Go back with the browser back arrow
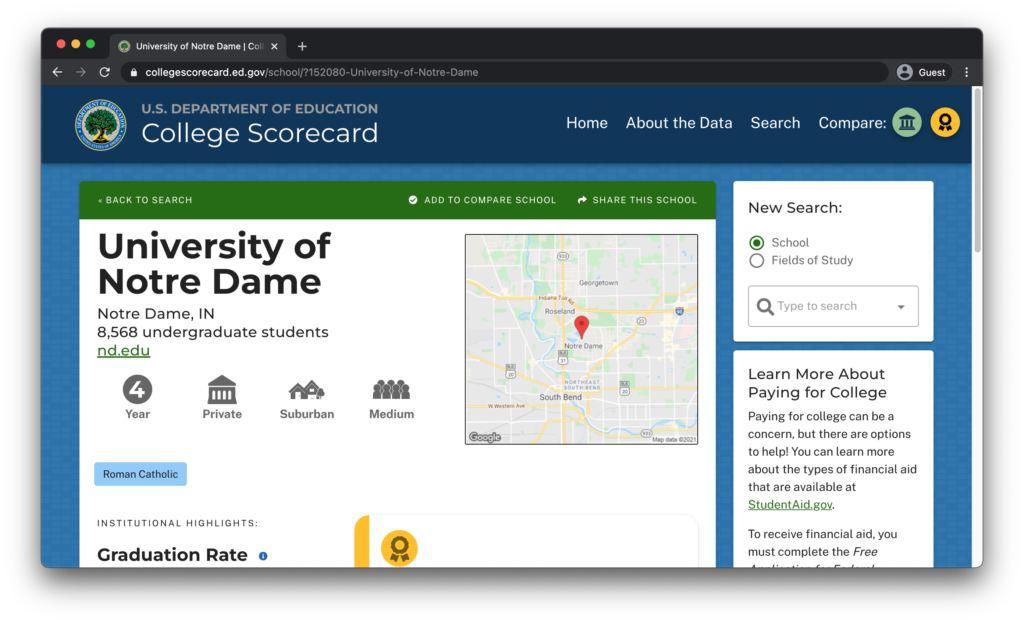Image resolution: width=1024 pixels, height=622 pixels. [x=57, y=73]
